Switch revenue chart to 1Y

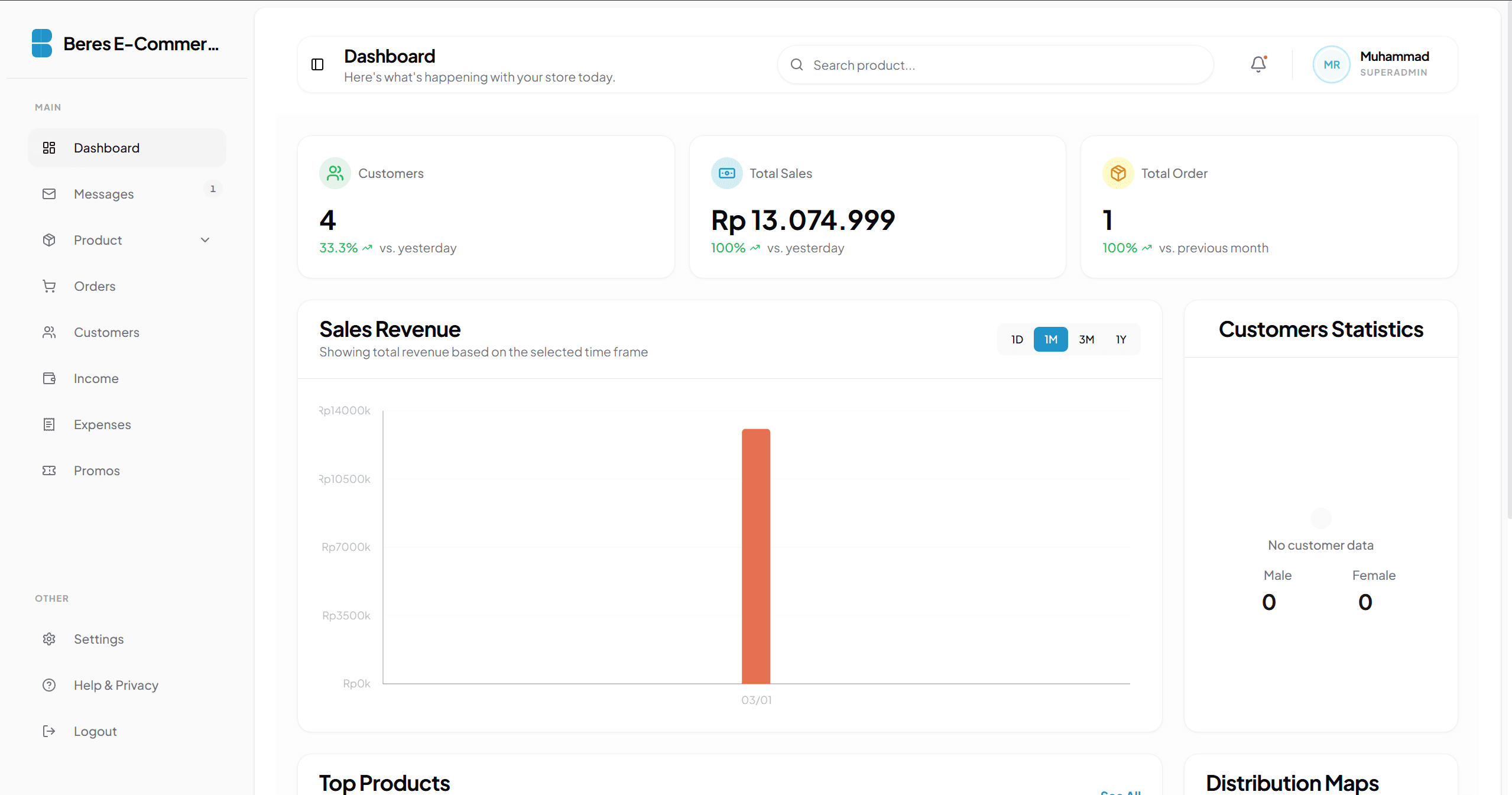click(x=1121, y=339)
